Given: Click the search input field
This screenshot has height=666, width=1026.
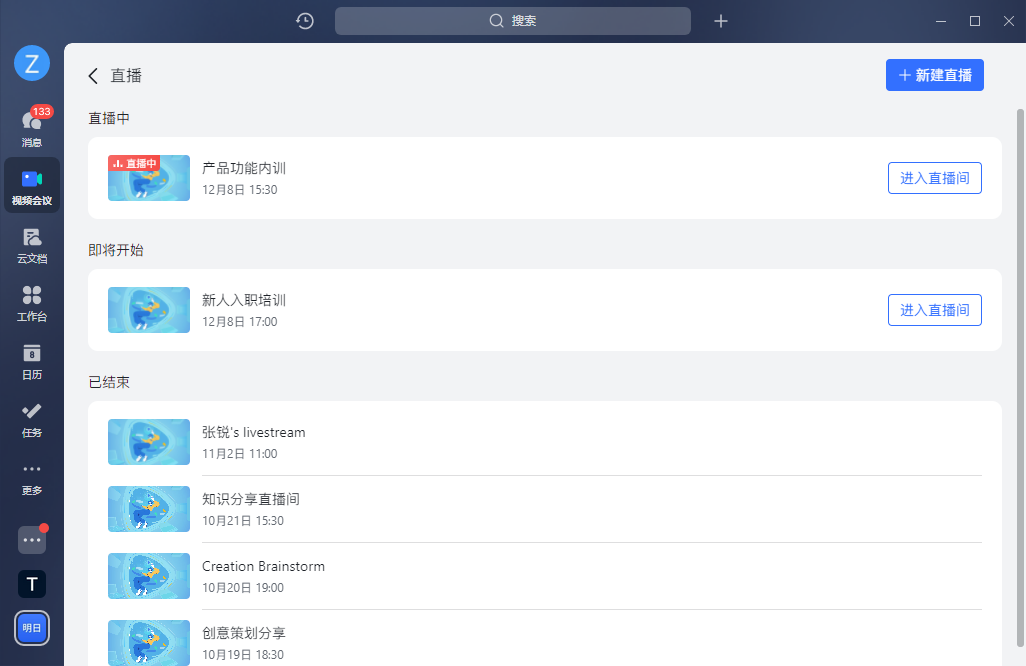Looking at the screenshot, I should pyautogui.click(x=512, y=21).
